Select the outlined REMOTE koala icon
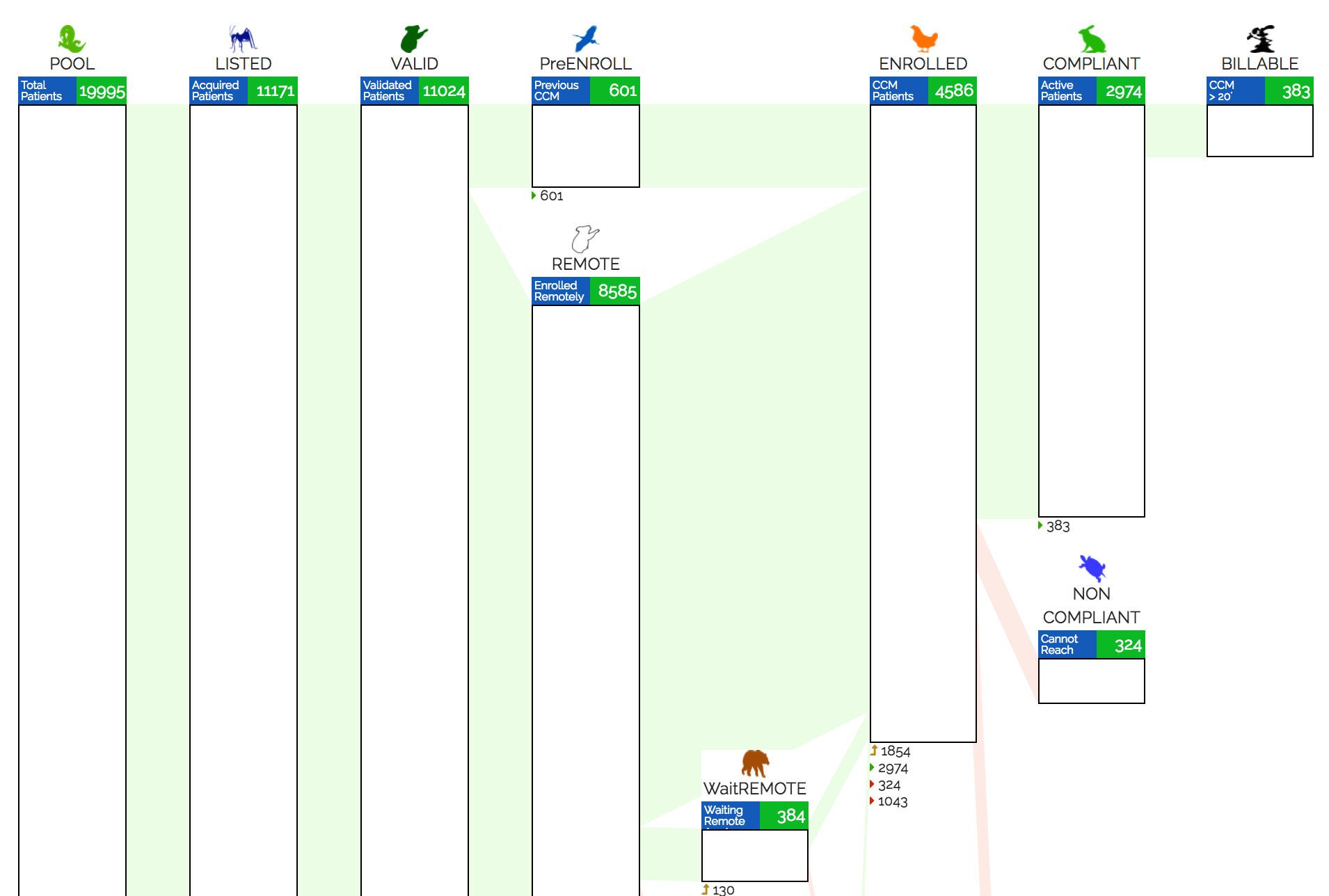 pos(585,239)
